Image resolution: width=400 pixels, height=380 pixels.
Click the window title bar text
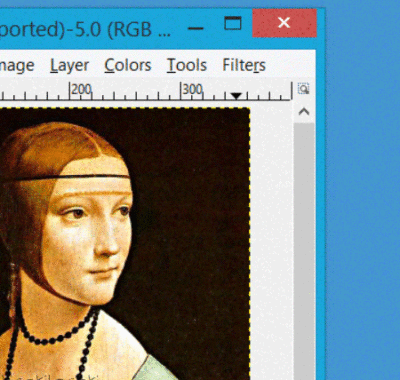[85, 30]
